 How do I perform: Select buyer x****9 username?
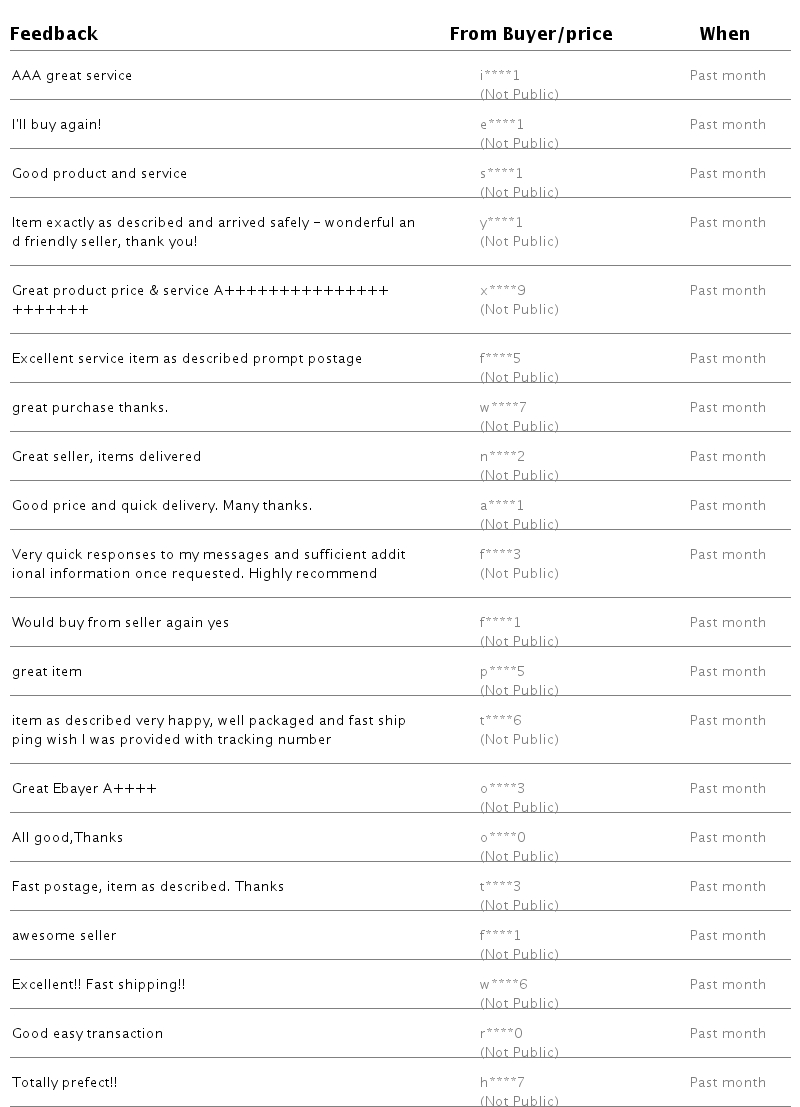pos(503,291)
